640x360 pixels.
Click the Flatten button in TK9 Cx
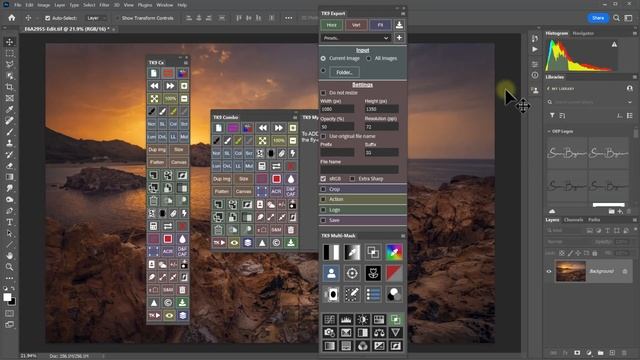(x=157, y=162)
